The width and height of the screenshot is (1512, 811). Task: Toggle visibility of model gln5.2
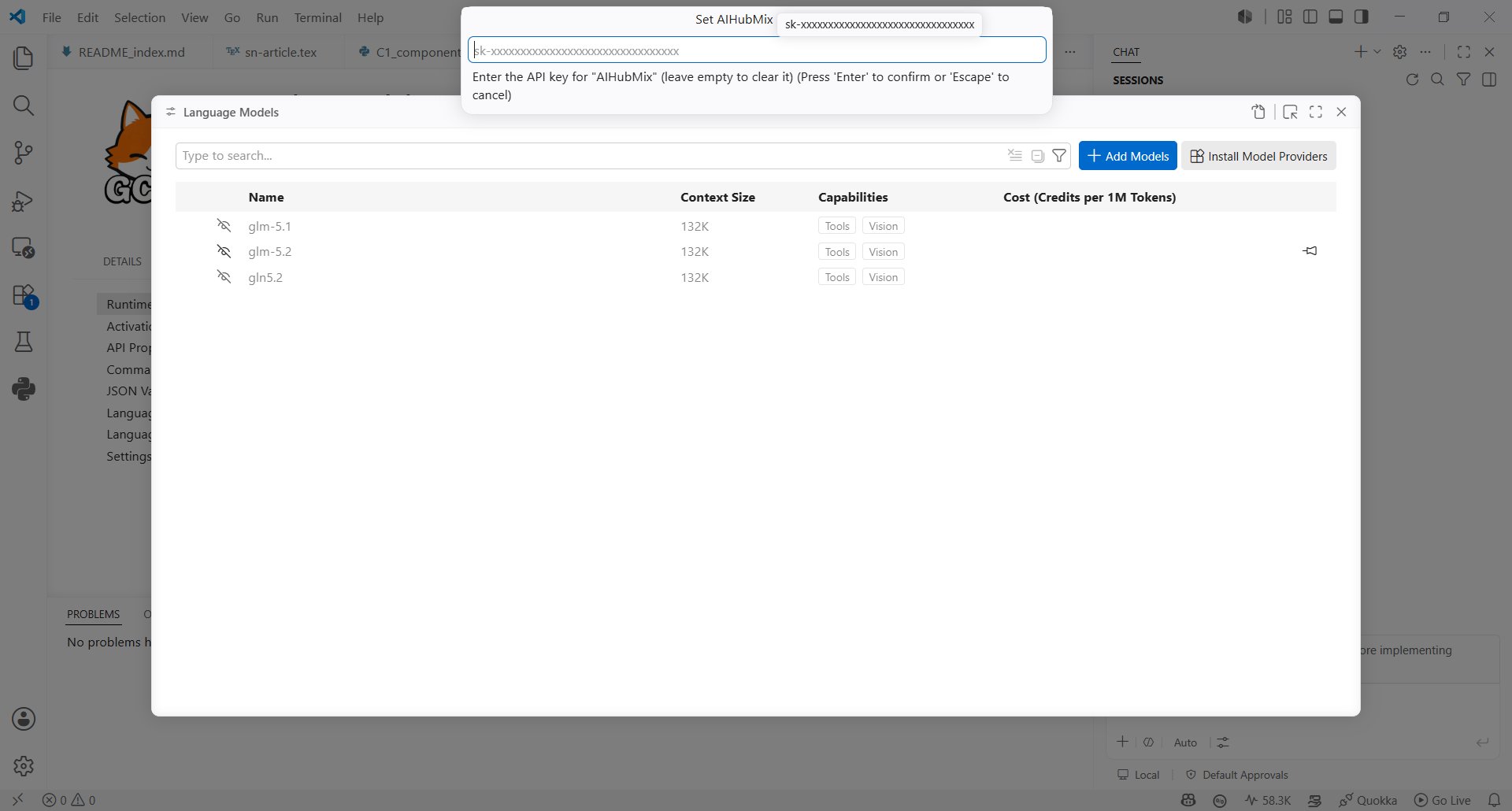point(224,277)
